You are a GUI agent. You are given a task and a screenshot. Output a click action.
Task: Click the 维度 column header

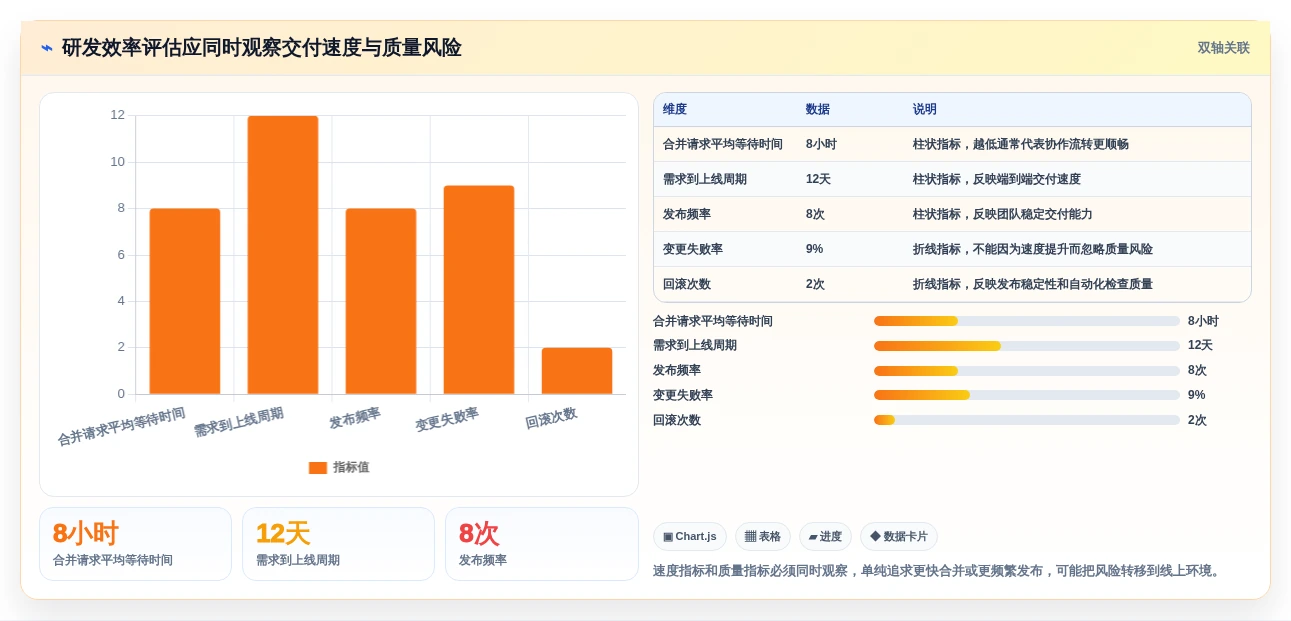[x=675, y=110]
